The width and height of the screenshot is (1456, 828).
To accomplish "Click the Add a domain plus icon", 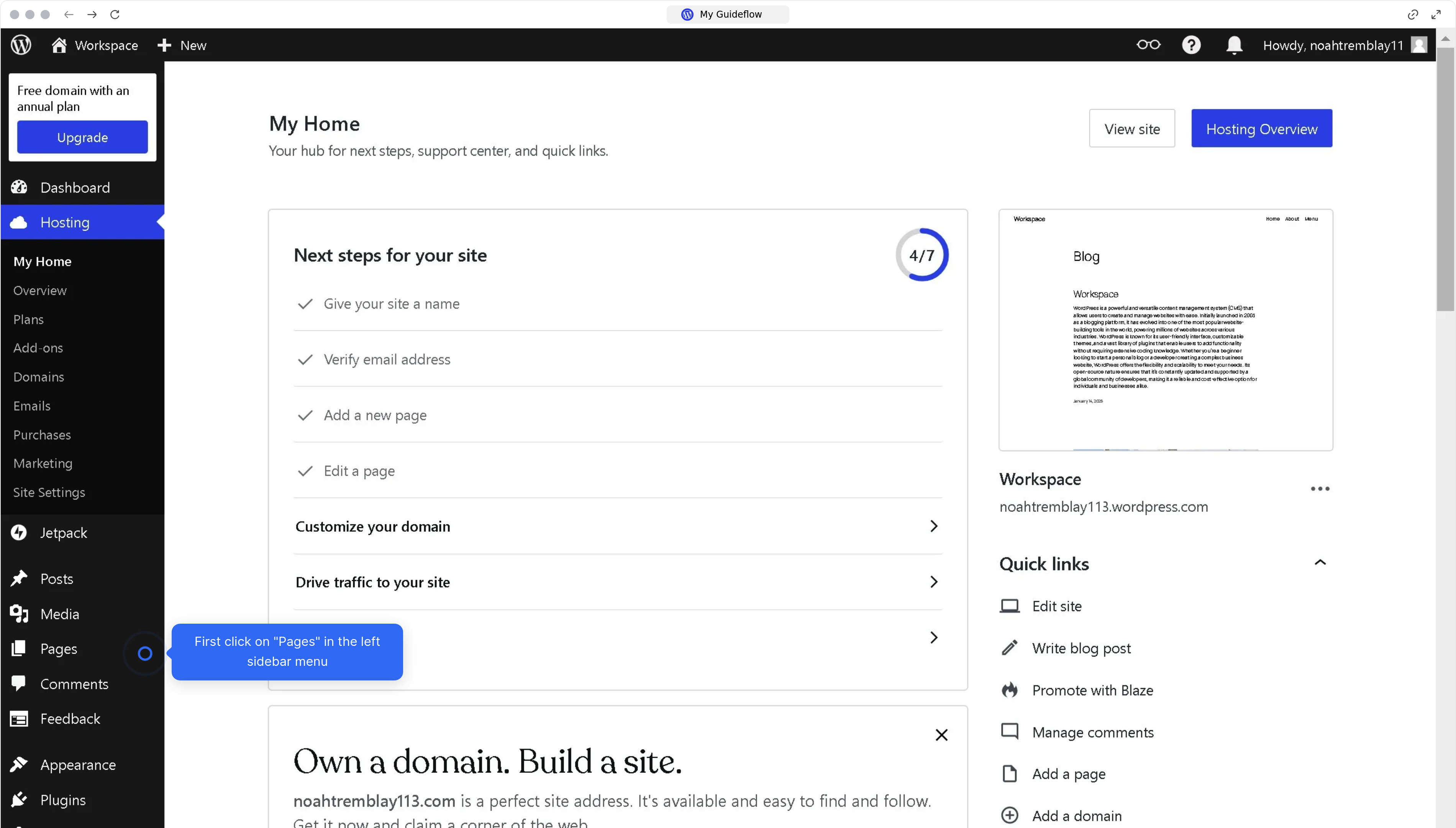I will coord(1009,815).
